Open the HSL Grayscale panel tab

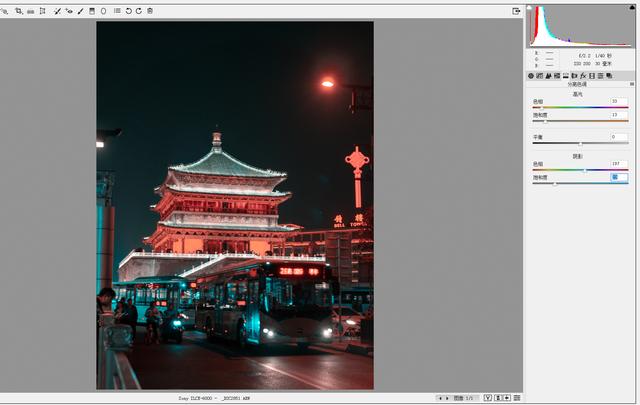[x=557, y=76]
